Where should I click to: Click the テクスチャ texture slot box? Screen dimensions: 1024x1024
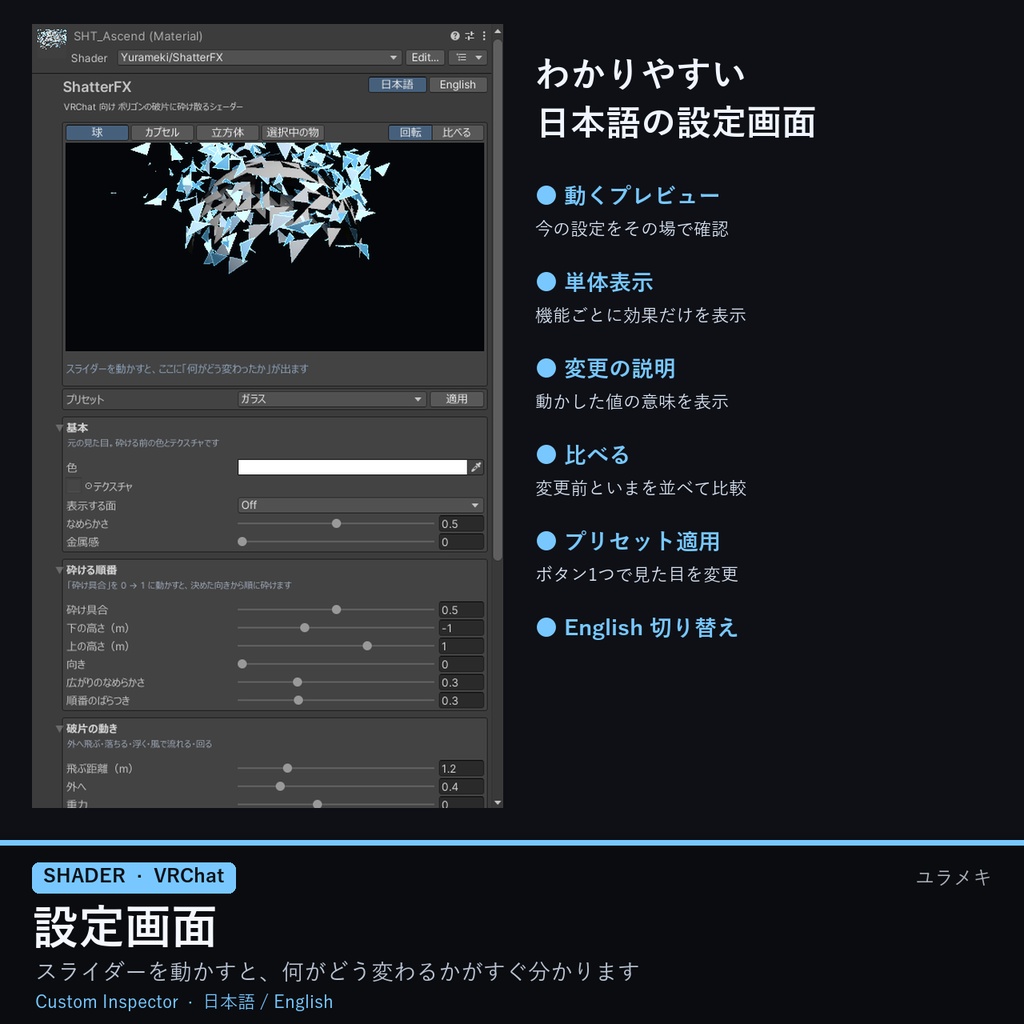point(74,486)
